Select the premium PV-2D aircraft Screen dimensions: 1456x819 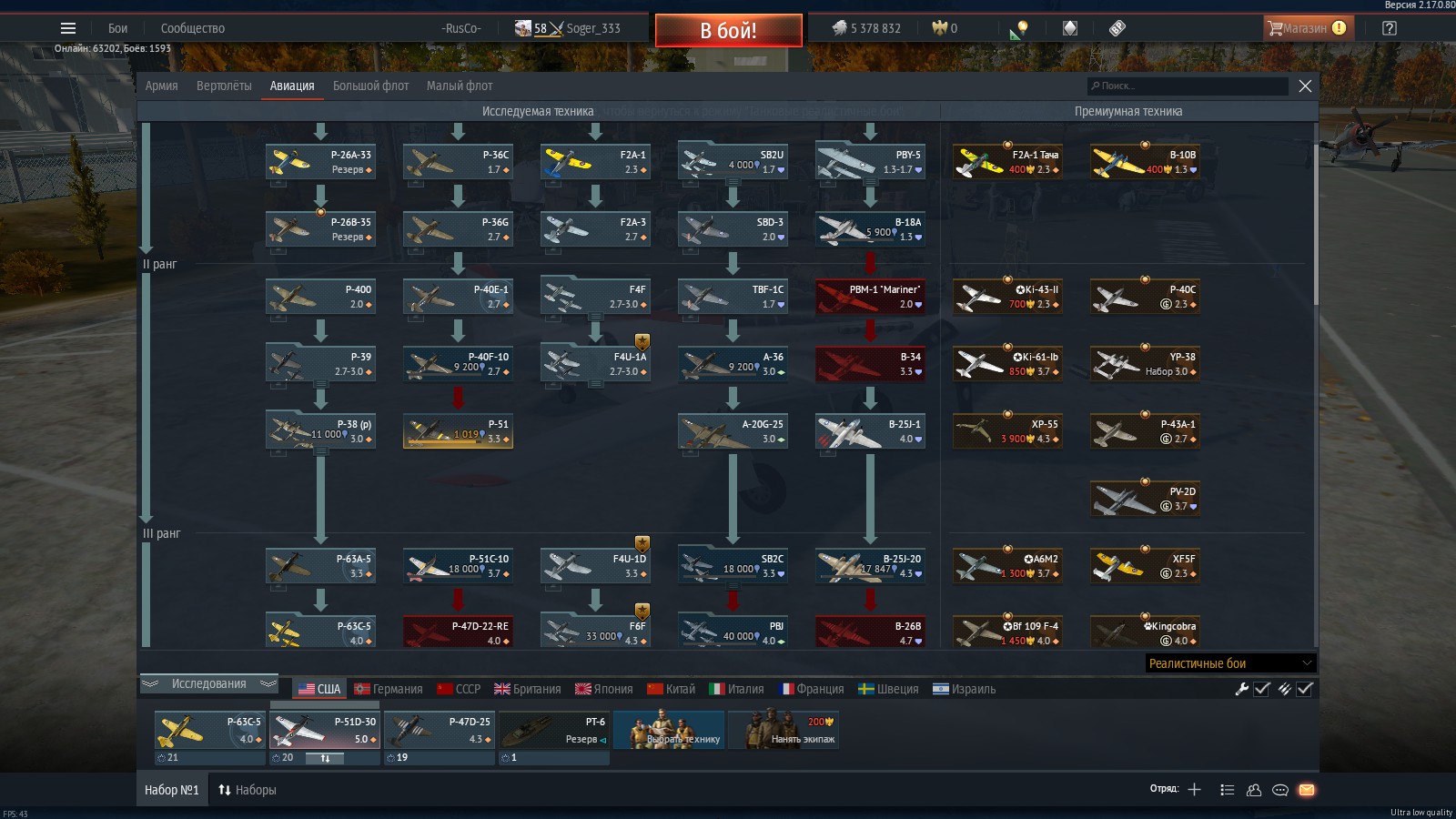pyautogui.click(x=1145, y=498)
